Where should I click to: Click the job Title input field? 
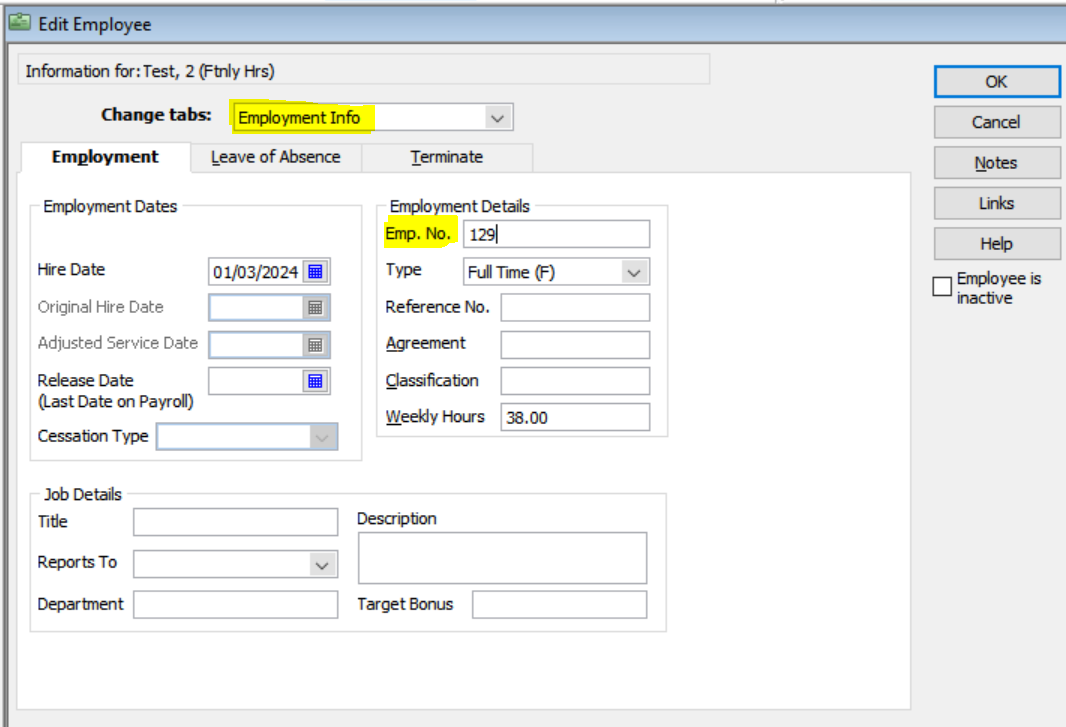click(235, 522)
